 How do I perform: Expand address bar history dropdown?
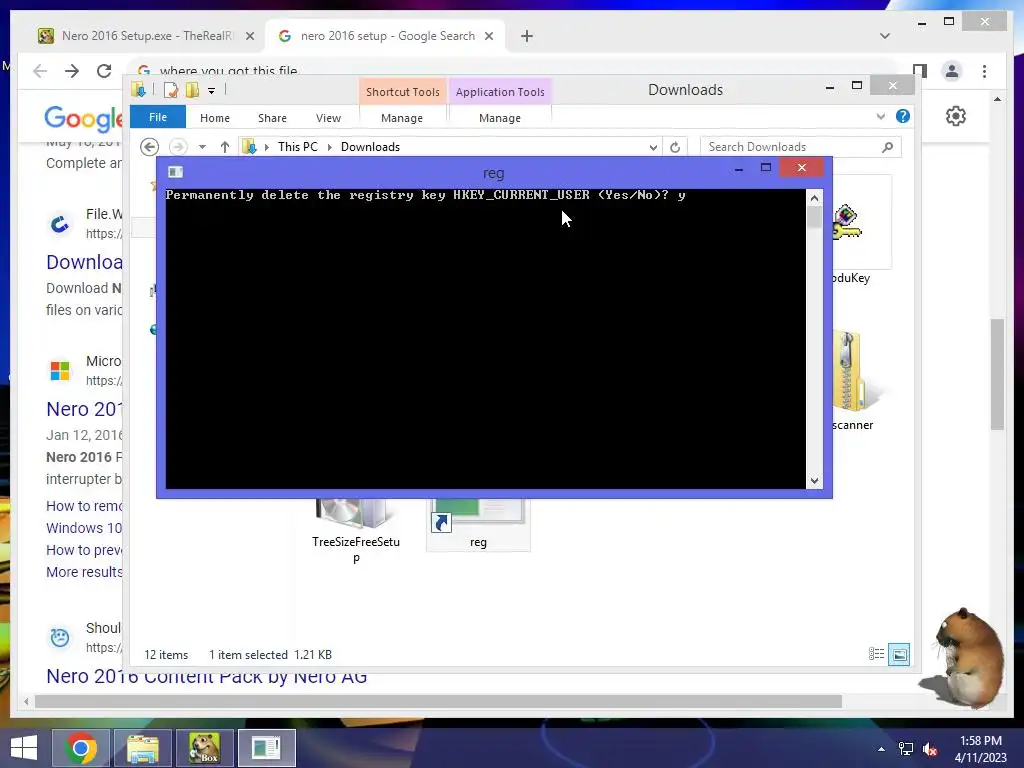point(653,148)
